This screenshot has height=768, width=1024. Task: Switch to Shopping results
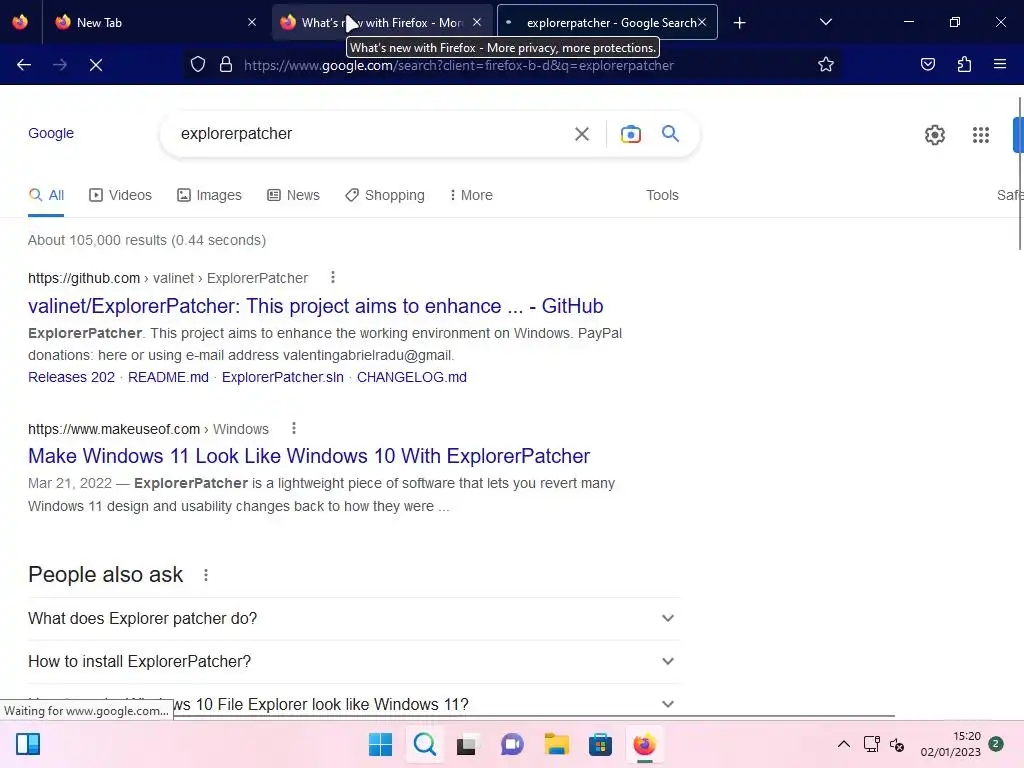[385, 195]
